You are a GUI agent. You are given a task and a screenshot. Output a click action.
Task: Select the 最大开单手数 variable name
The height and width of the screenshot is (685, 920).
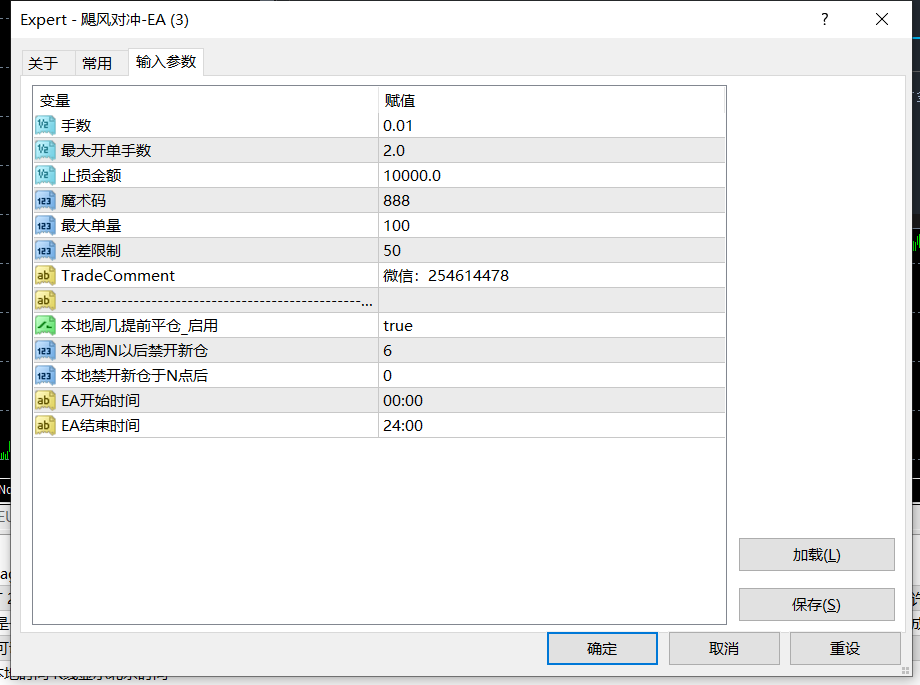[x=106, y=151]
